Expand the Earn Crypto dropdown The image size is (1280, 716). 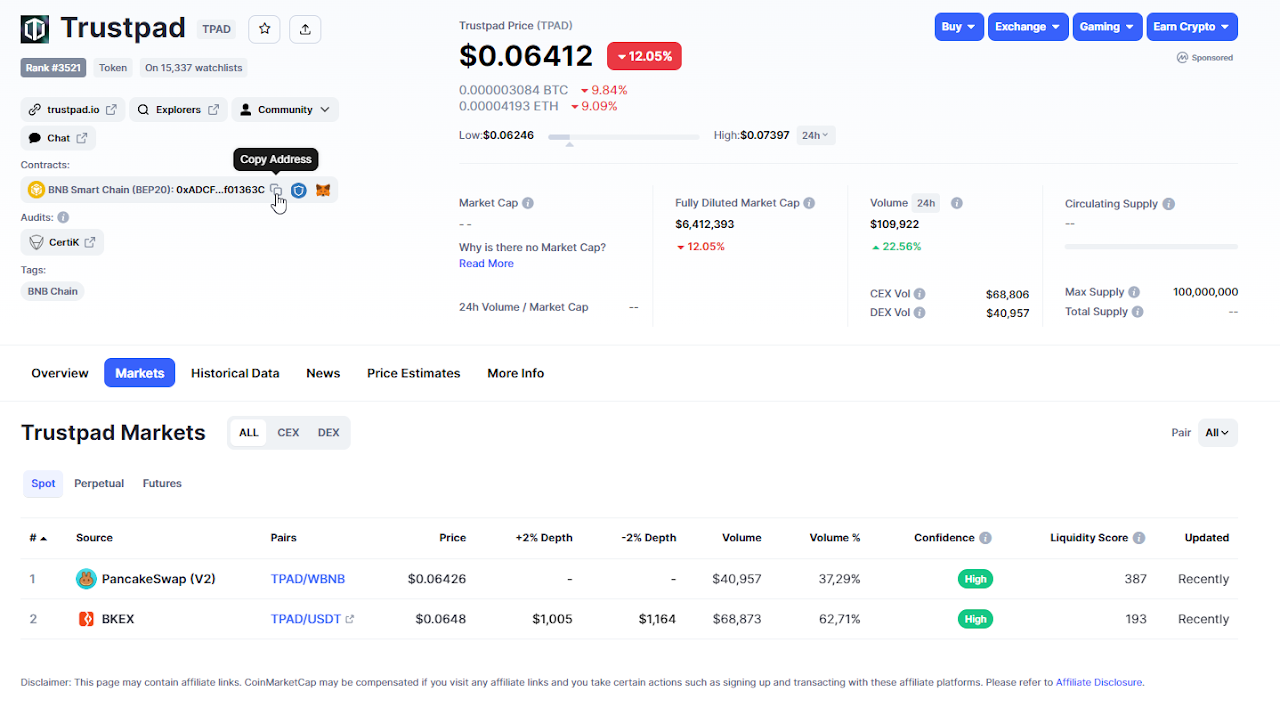1192,27
